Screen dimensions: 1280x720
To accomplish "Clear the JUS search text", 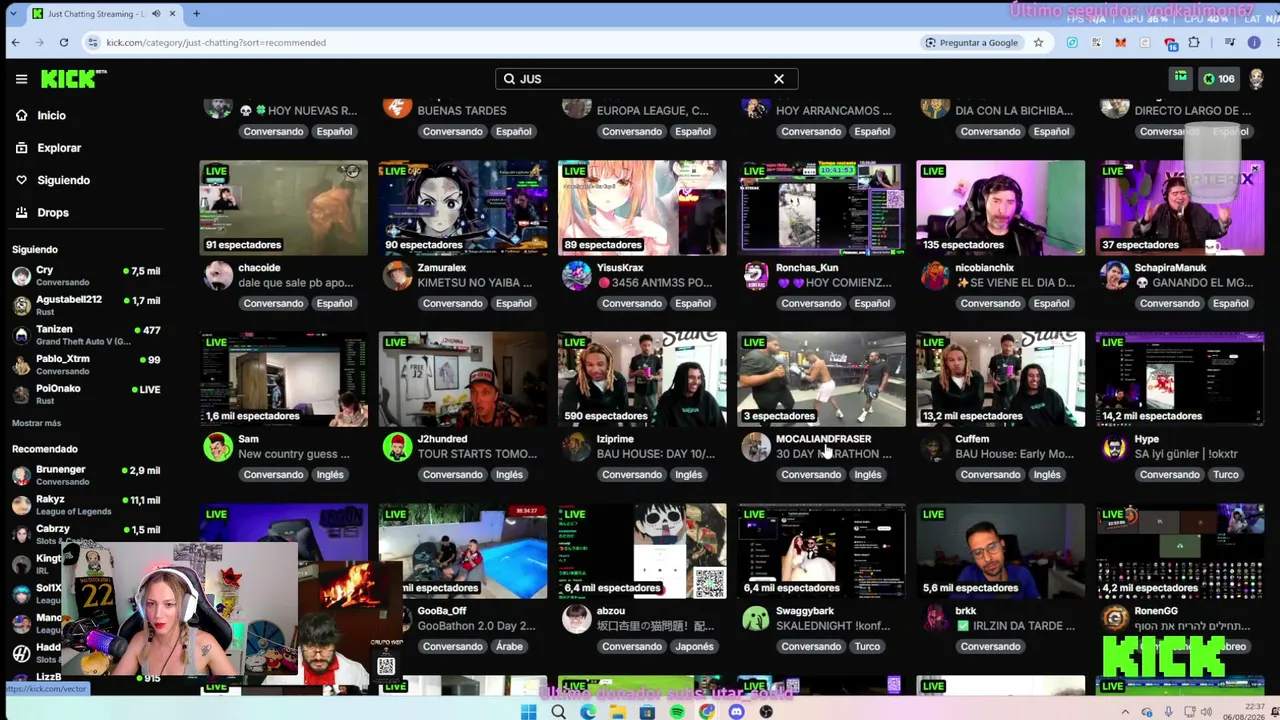I will [779, 79].
